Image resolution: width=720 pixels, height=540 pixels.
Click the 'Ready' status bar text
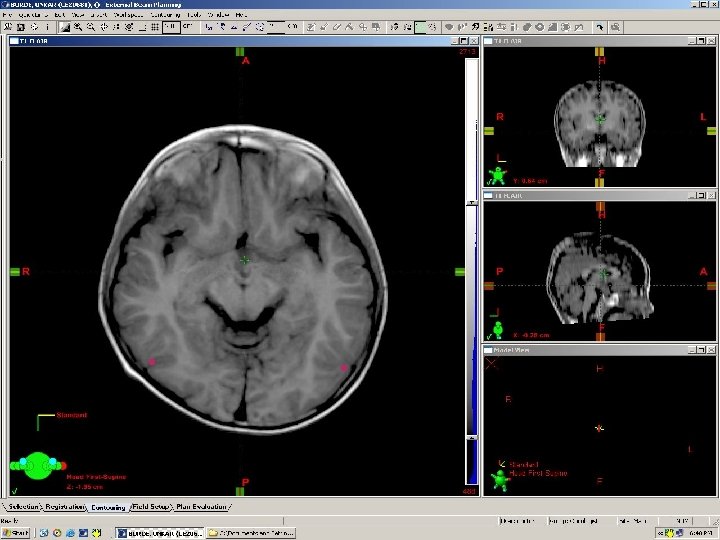click(x=9, y=521)
